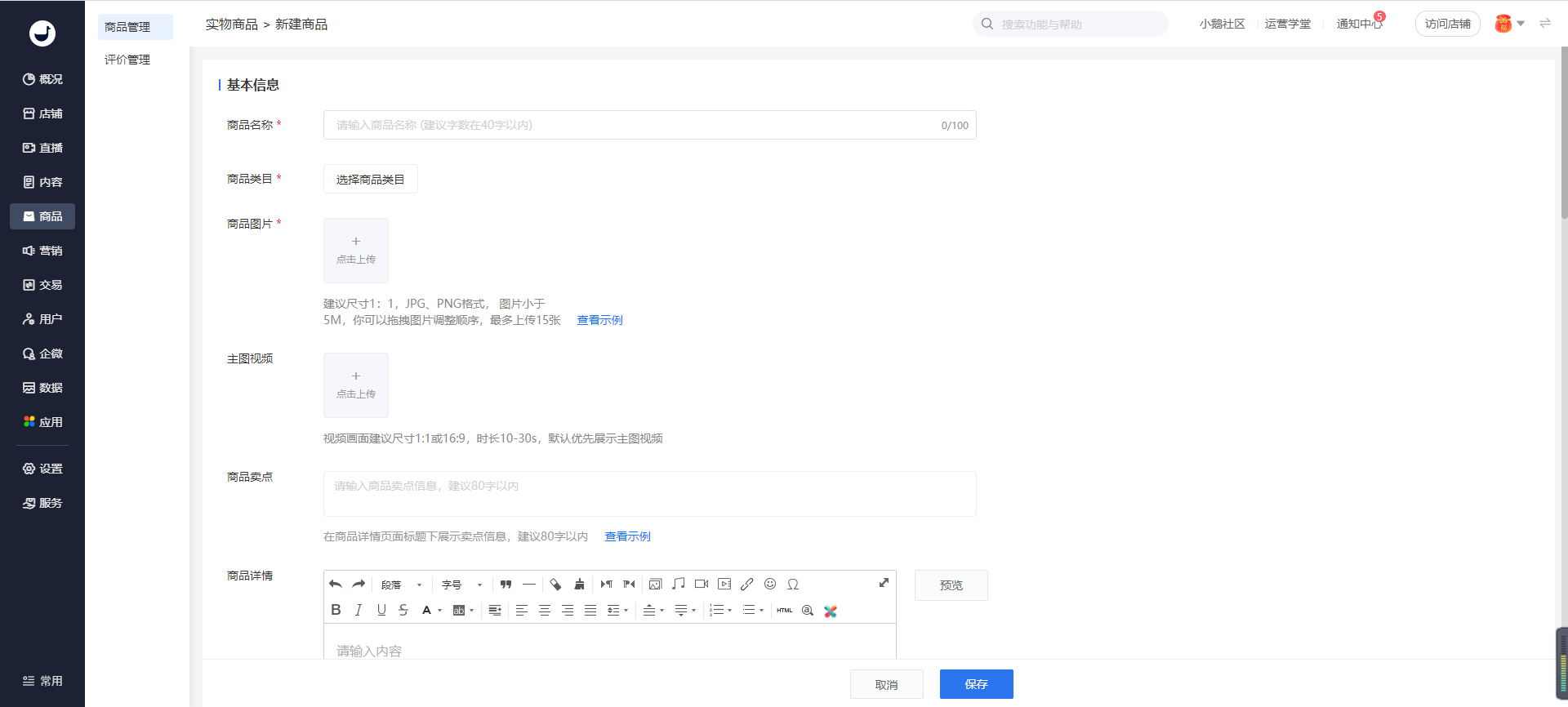The width and height of the screenshot is (1568, 707).
Task: Open the emoji smiley picker
Action: 770,585
